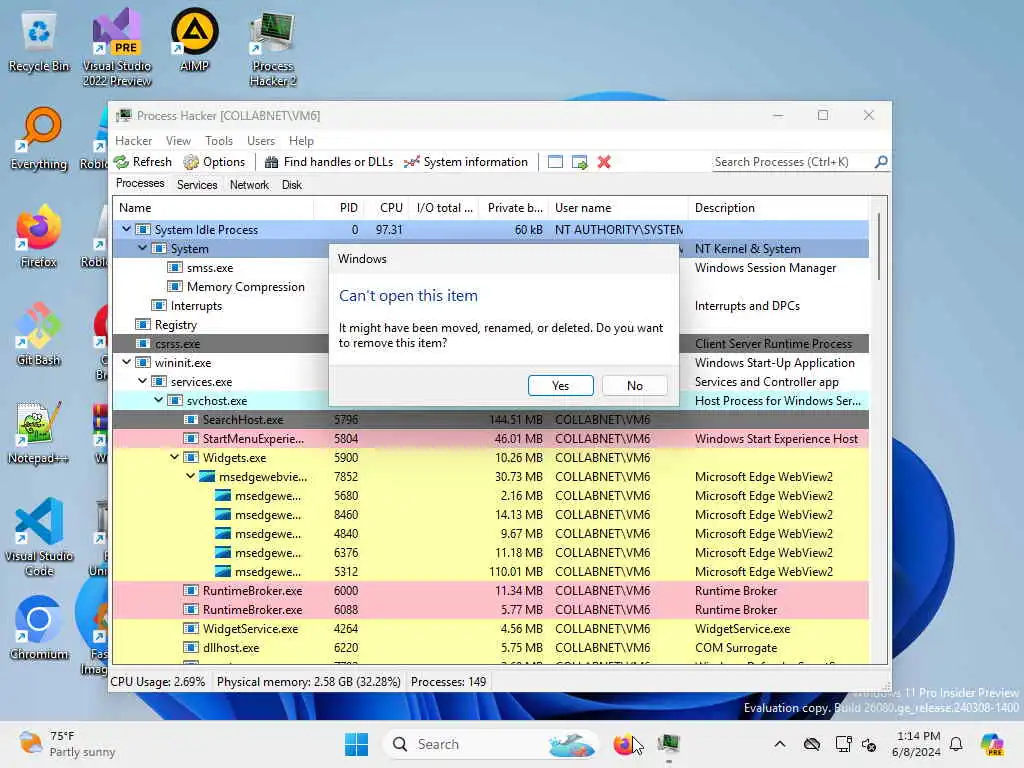Open the Tools menu

(x=219, y=140)
